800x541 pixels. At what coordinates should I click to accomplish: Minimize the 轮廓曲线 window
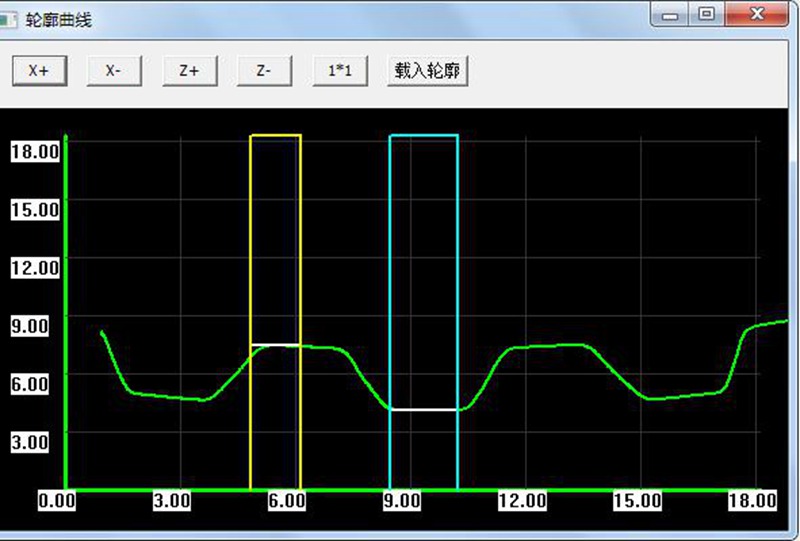tap(669, 15)
